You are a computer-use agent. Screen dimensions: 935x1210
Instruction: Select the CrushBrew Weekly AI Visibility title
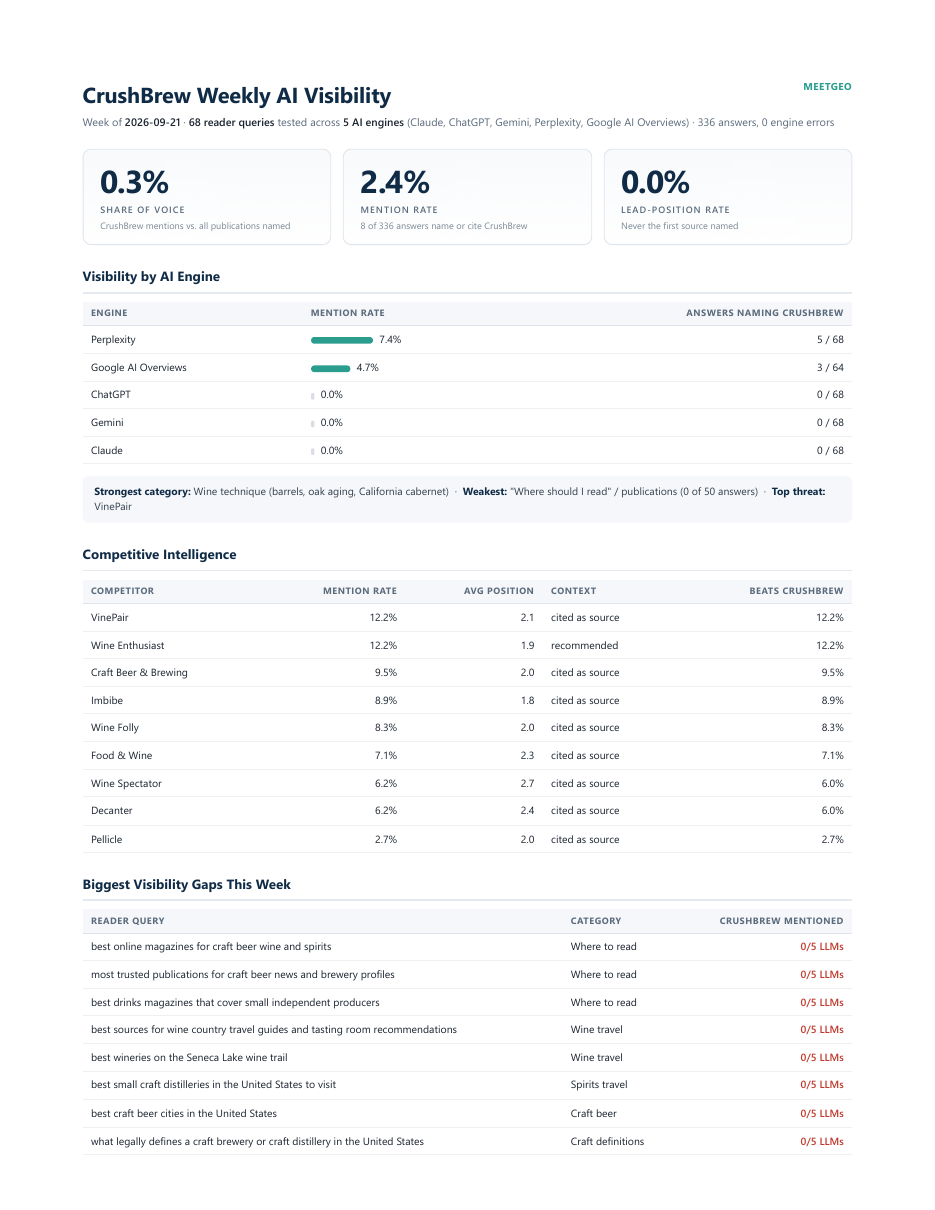click(x=236, y=96)
